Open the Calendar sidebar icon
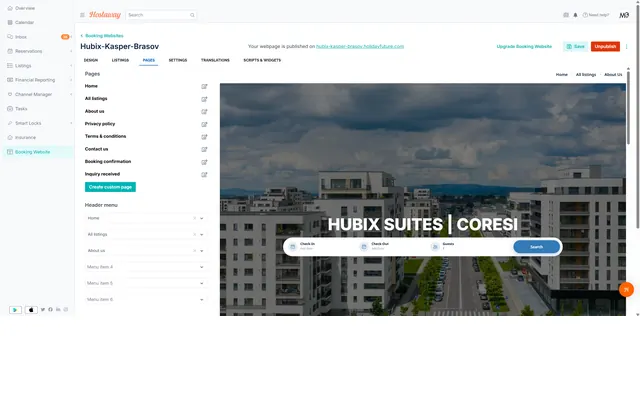 tap(10, 22)
